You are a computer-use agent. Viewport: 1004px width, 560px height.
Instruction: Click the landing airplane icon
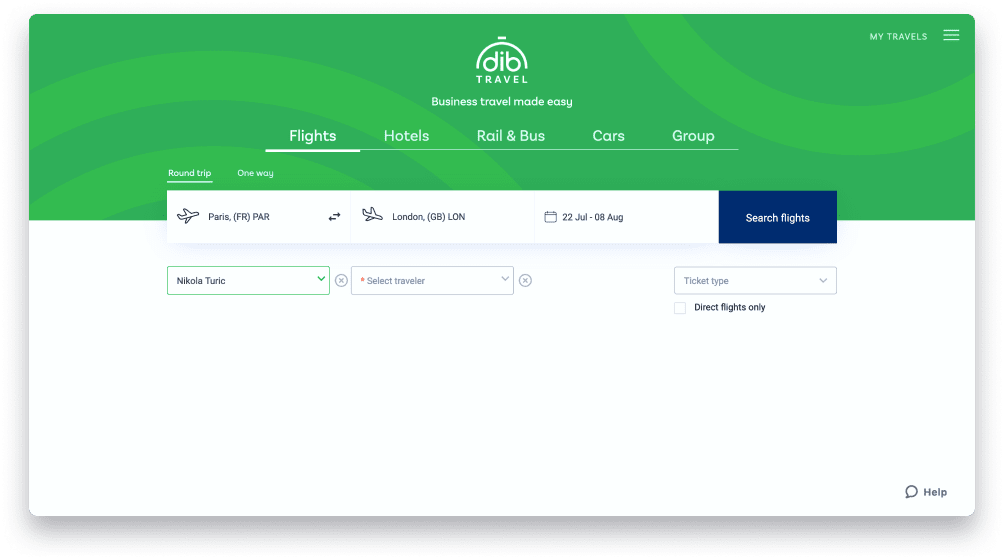point(372,214)
